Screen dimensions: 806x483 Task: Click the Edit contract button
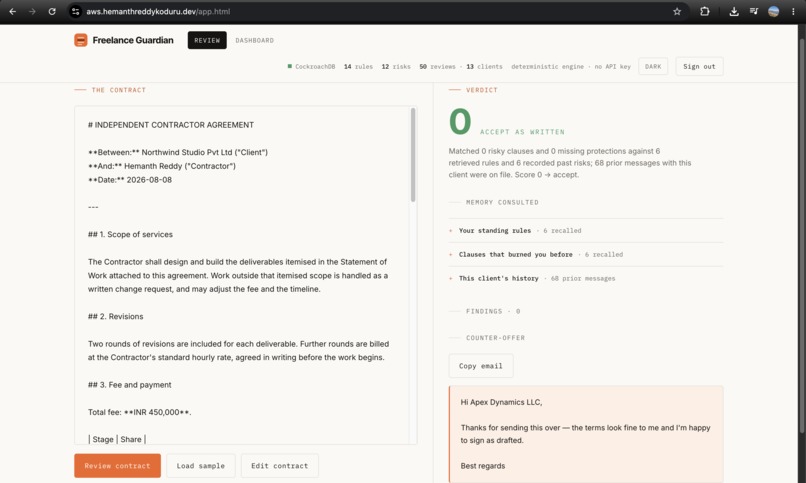point(280,466)
